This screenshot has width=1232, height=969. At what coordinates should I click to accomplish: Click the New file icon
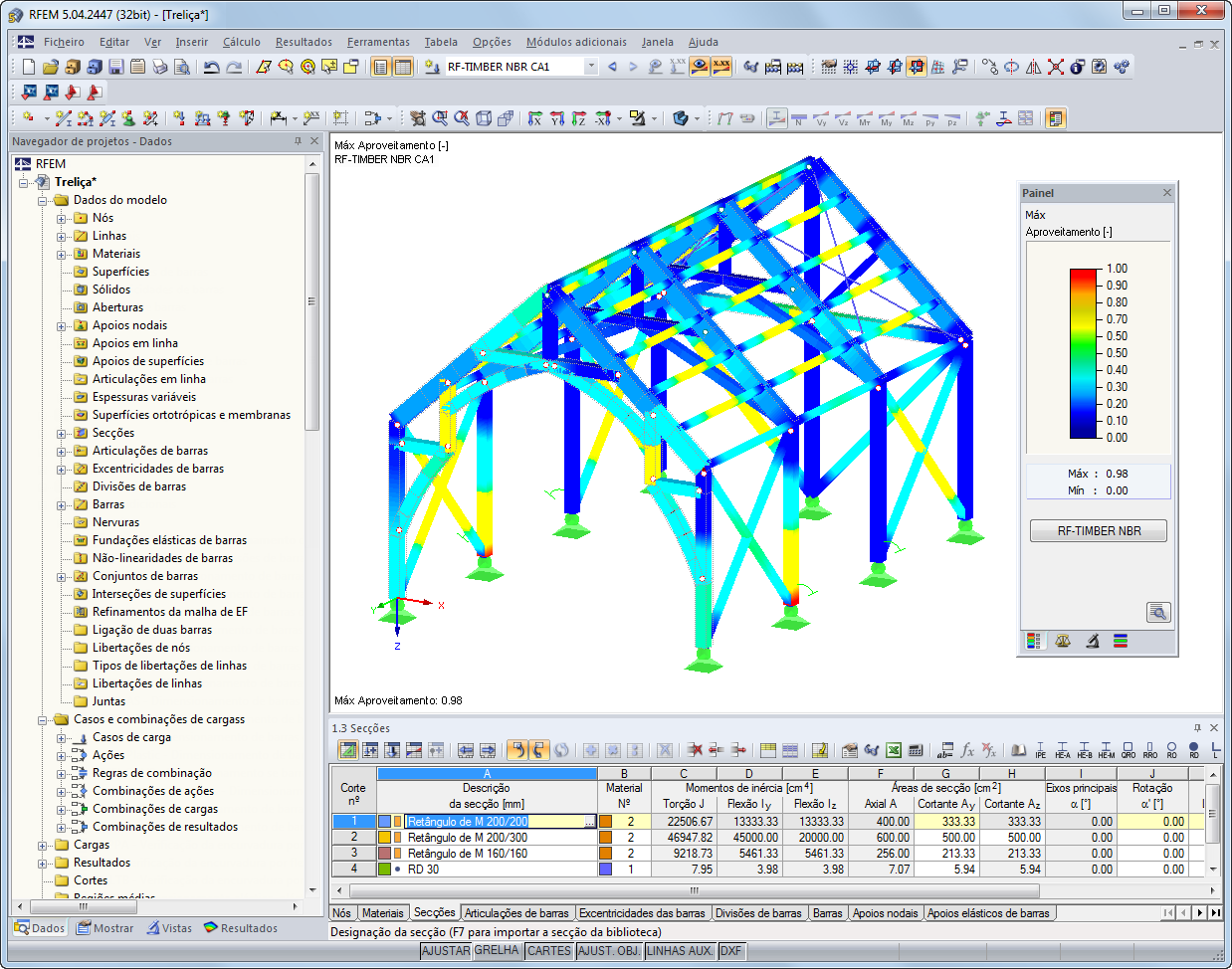[29, 67]
